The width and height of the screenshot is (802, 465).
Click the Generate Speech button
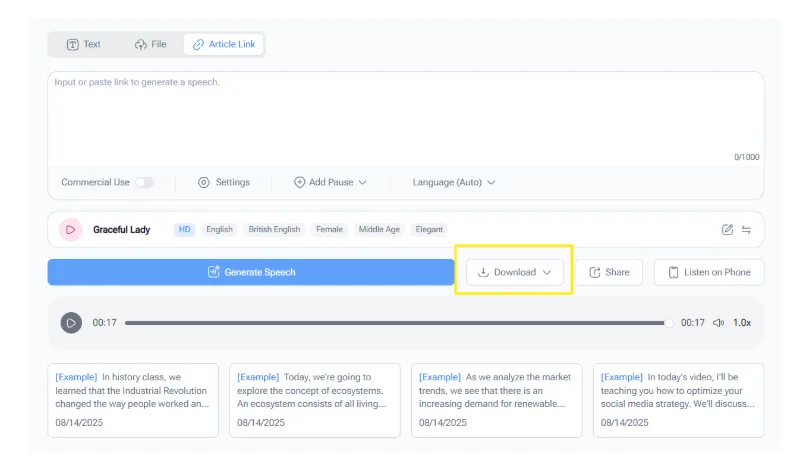coord(251,272)
